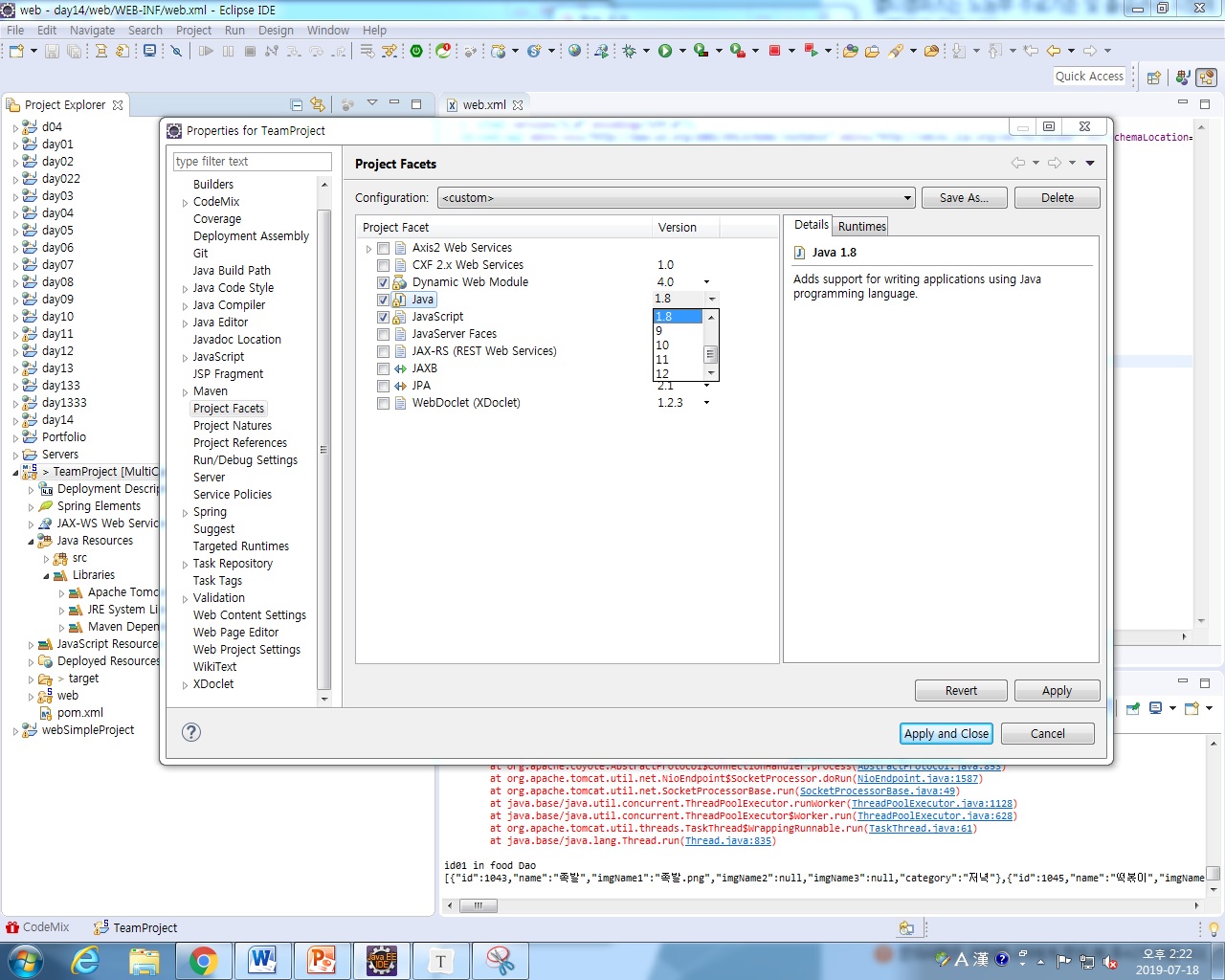This screenshot has width=1225, height=980.
Task: Click the open task folder toolbar icon
Action: click(872, 51)
